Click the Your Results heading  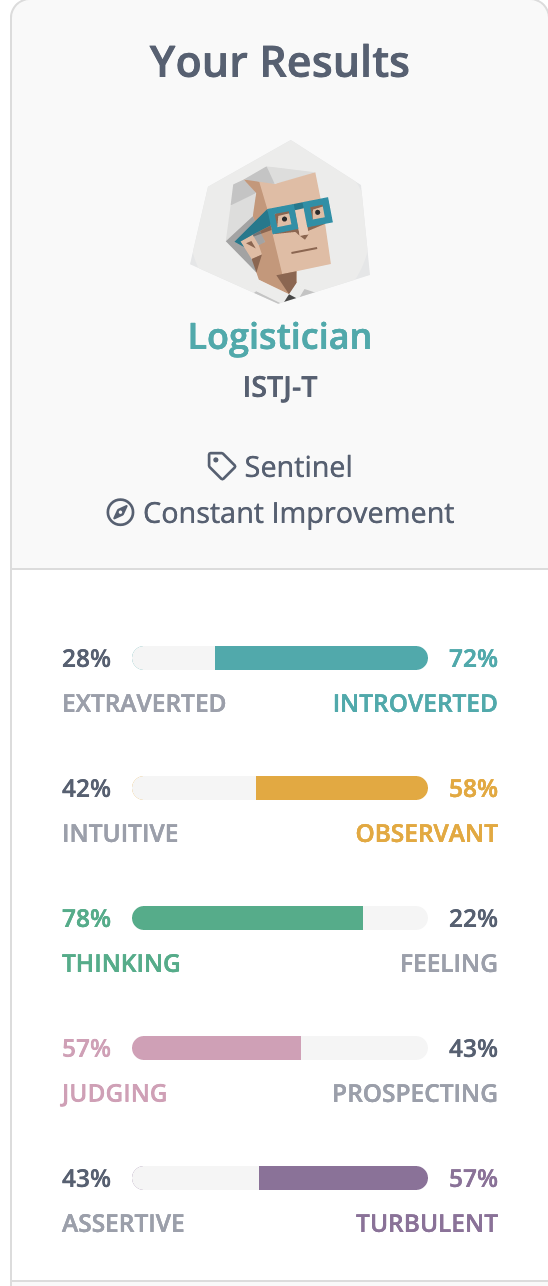280,63
